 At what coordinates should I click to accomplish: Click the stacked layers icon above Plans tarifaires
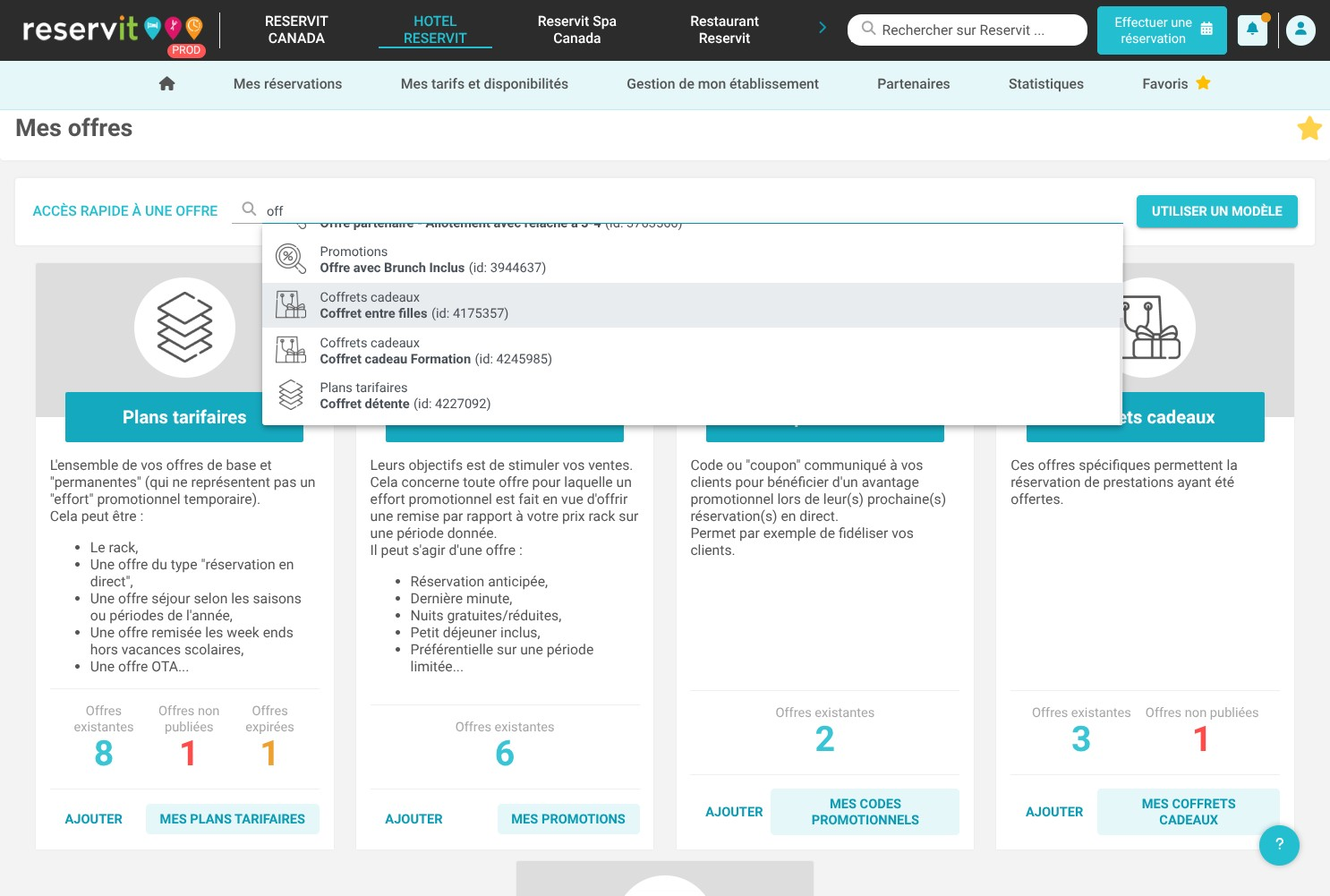tap(184, 328)
